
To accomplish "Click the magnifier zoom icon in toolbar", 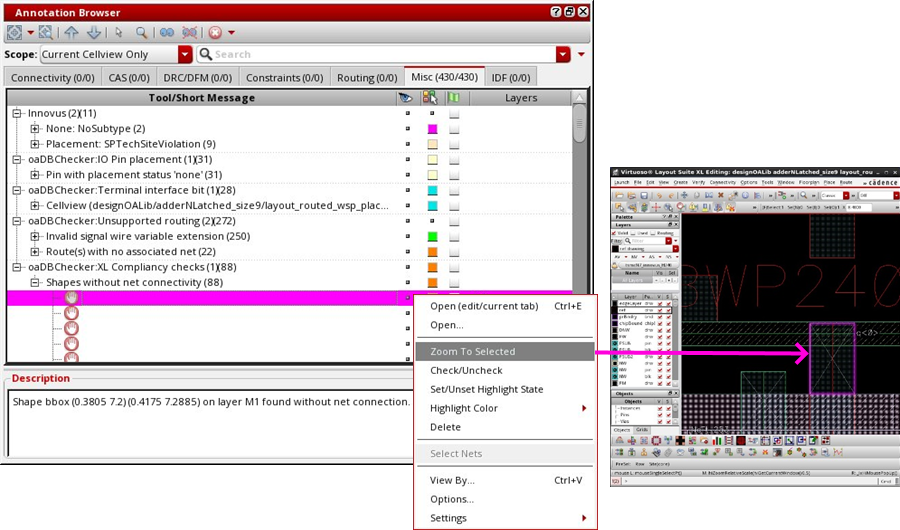I will tap(142, 33).
